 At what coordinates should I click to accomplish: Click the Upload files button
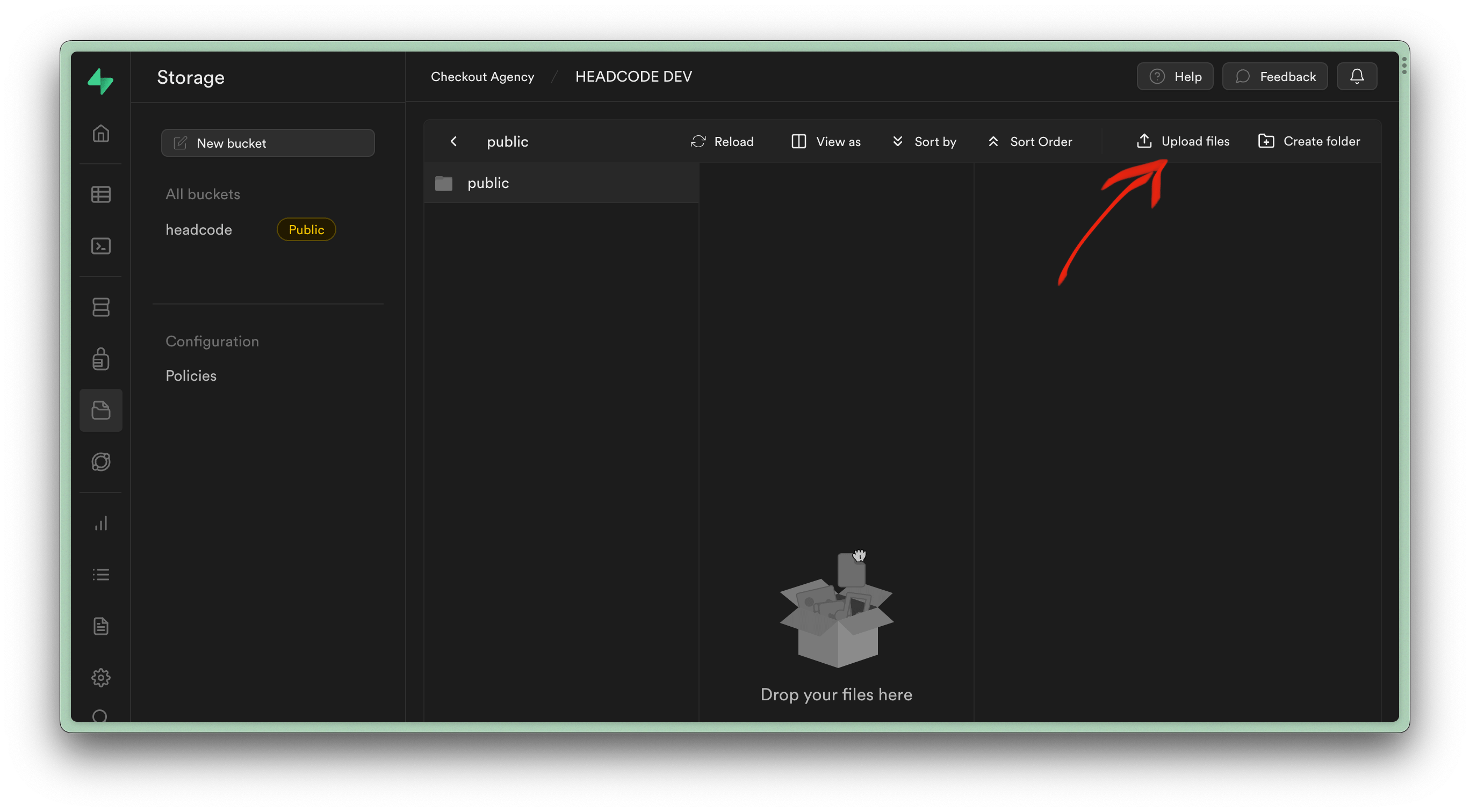pyautogui.click(x=1183, y=141)
